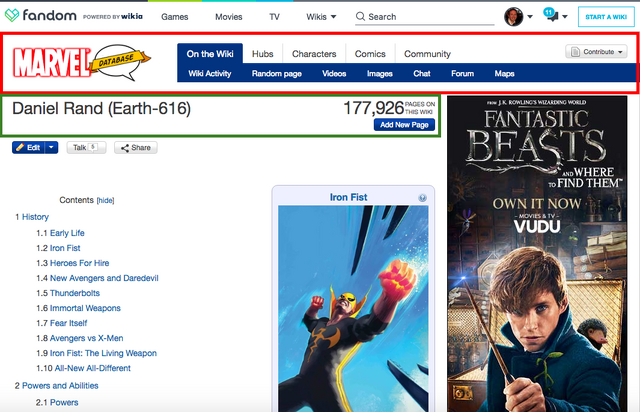Open the Images link

[380, 73]
